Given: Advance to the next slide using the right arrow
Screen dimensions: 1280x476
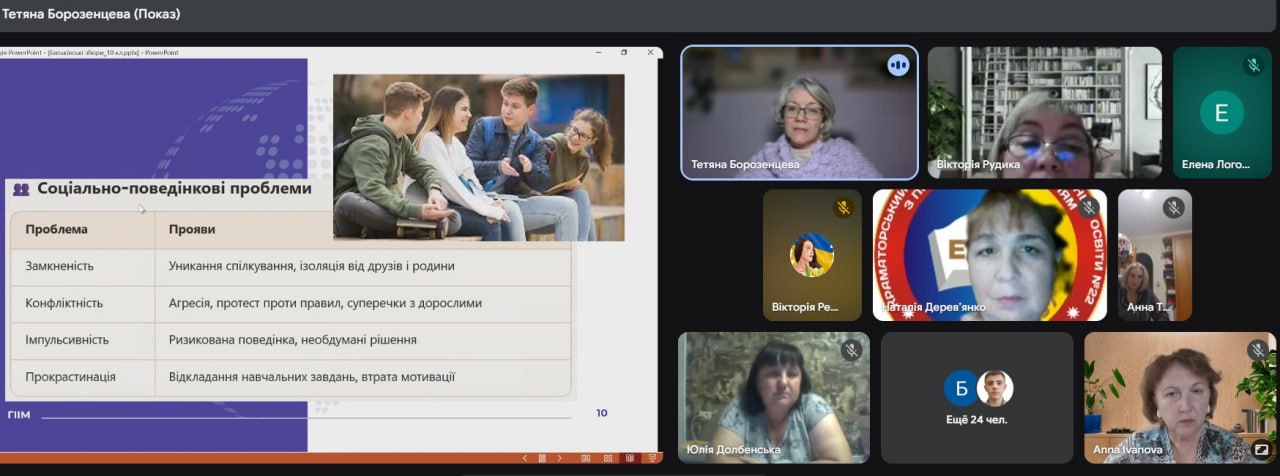Looking at the screenshot, I should 559,458.
